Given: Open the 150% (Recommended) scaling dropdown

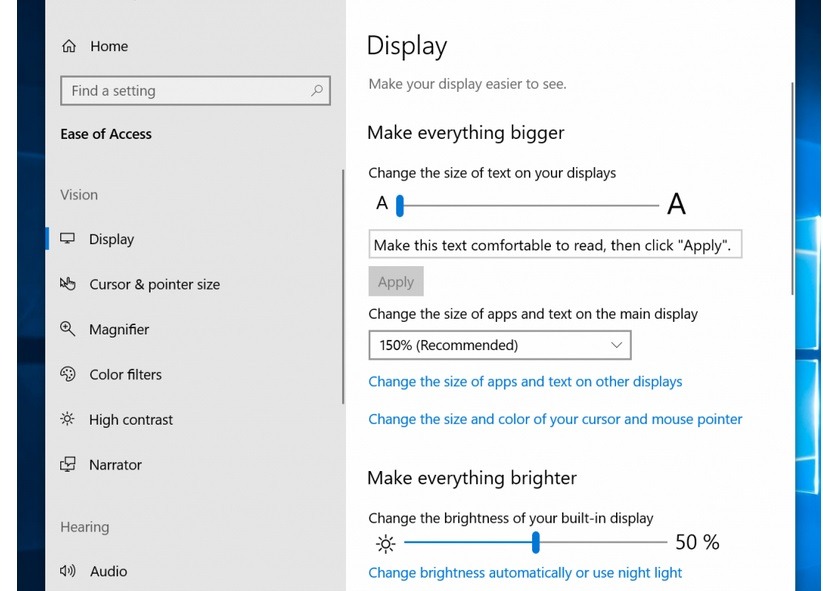Looking at the screenshot, I should 500,345.
